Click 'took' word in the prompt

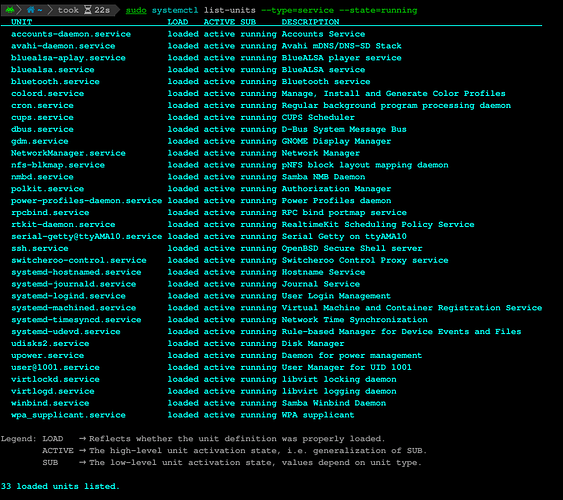click(x=68, y=10)
